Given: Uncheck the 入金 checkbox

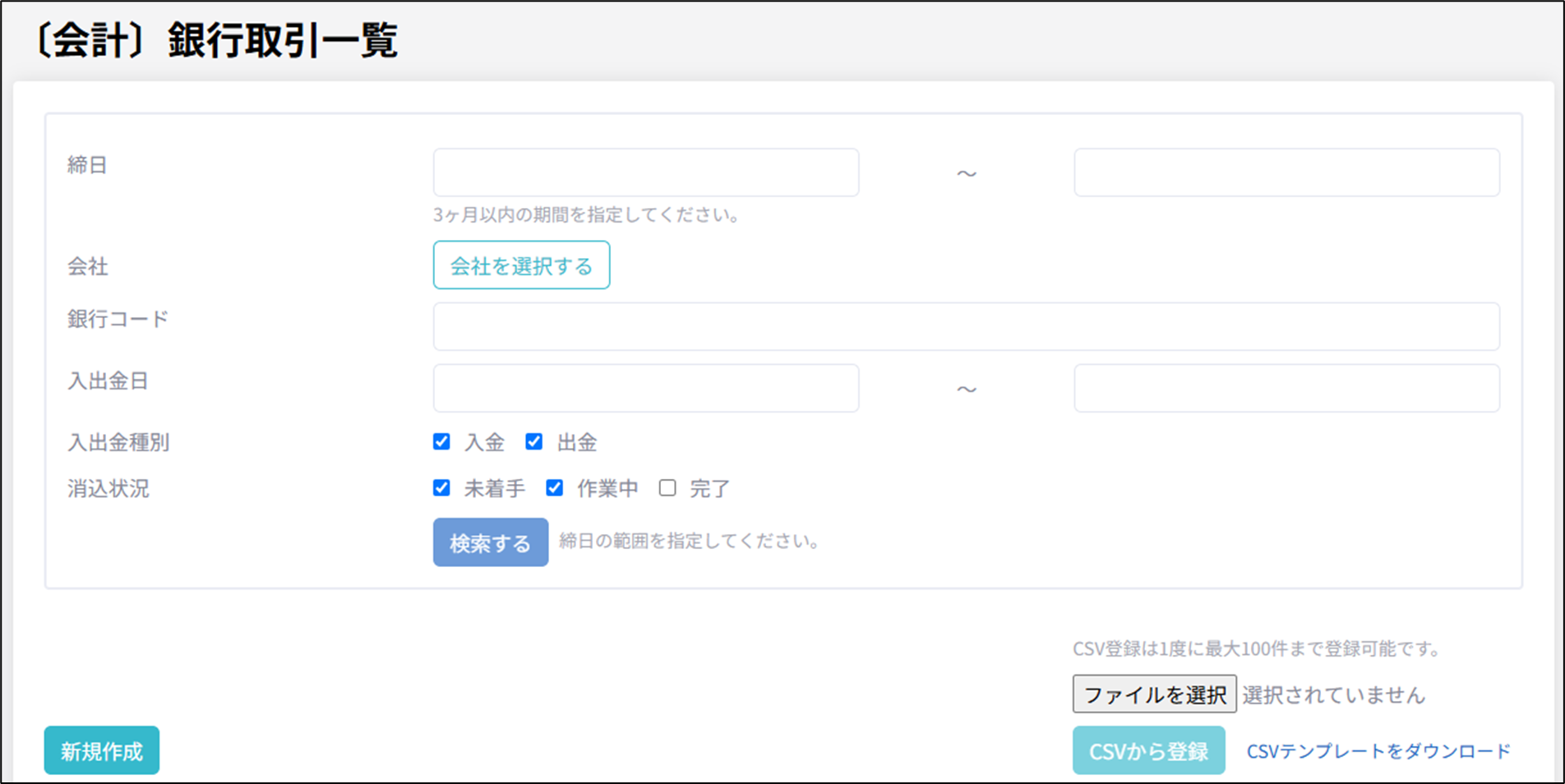Looking at the screenshot, I should [x=441, y=442].
